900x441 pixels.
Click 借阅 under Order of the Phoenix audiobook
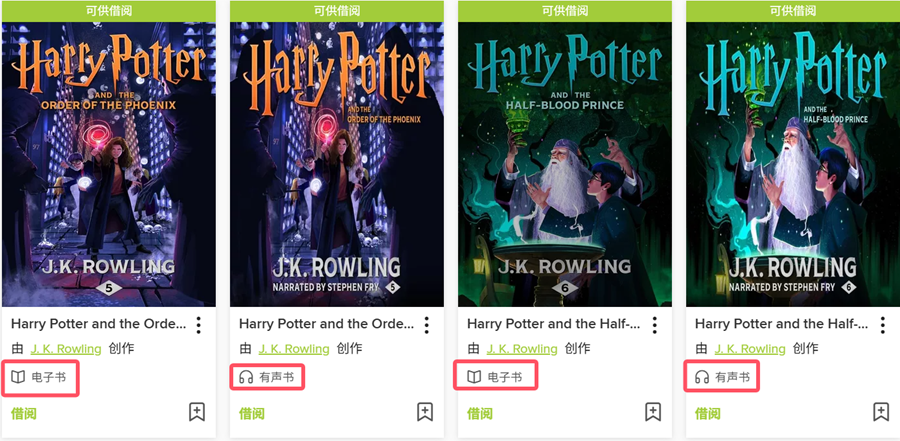pos(251,413)
